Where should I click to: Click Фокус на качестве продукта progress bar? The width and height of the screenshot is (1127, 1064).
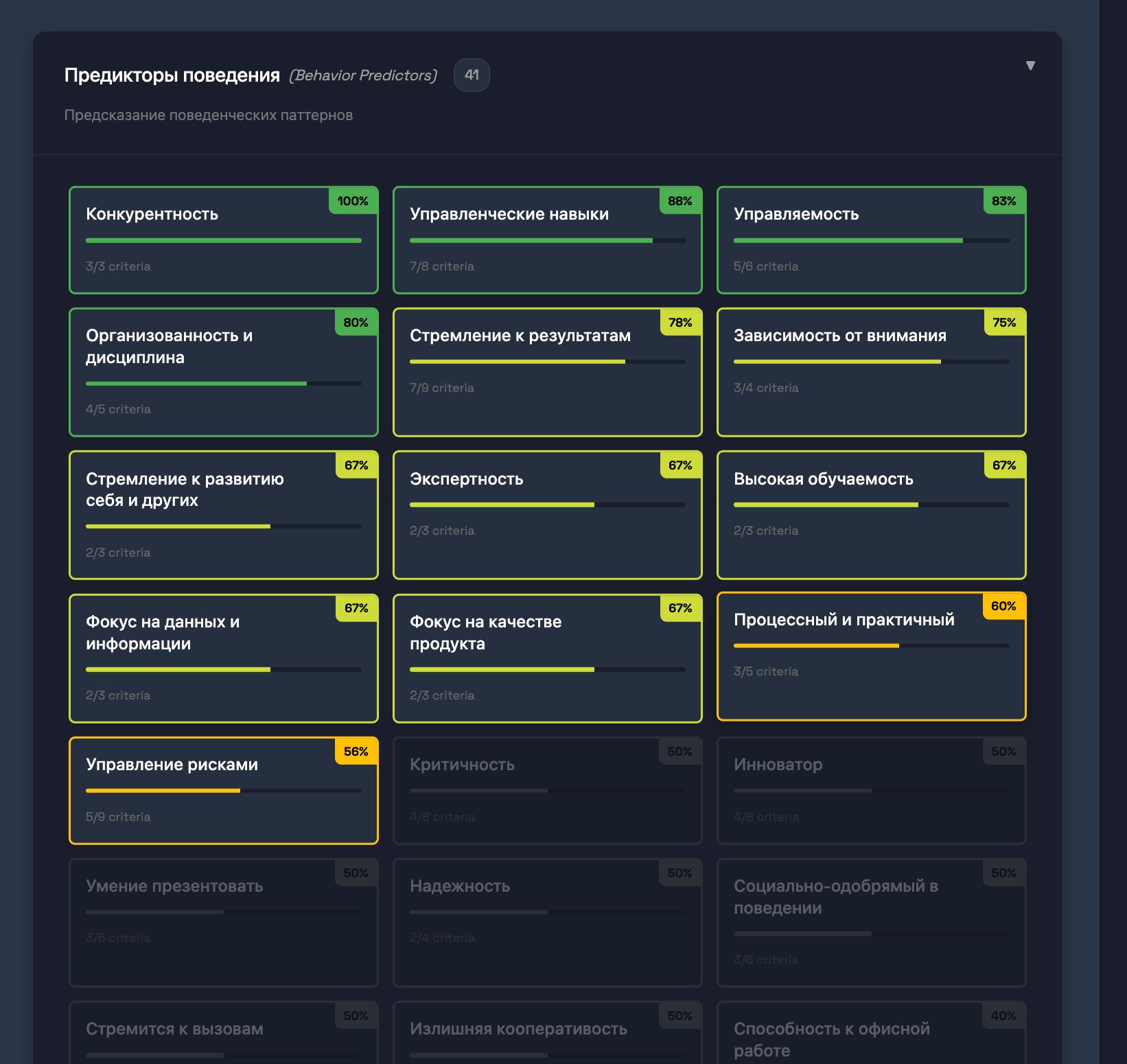point(547,669)
